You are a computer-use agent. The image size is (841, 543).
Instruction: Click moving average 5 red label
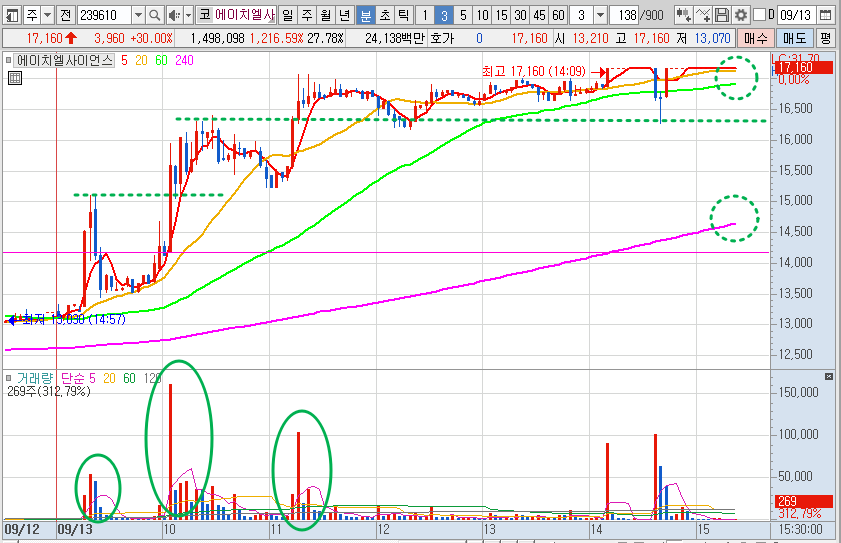click(124, 61)
